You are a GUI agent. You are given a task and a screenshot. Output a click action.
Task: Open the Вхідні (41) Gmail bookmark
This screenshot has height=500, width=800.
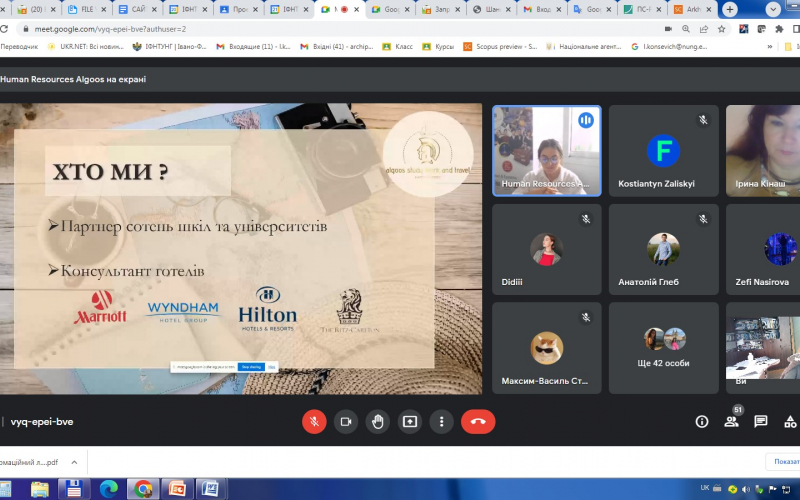(x=337, y=46)
